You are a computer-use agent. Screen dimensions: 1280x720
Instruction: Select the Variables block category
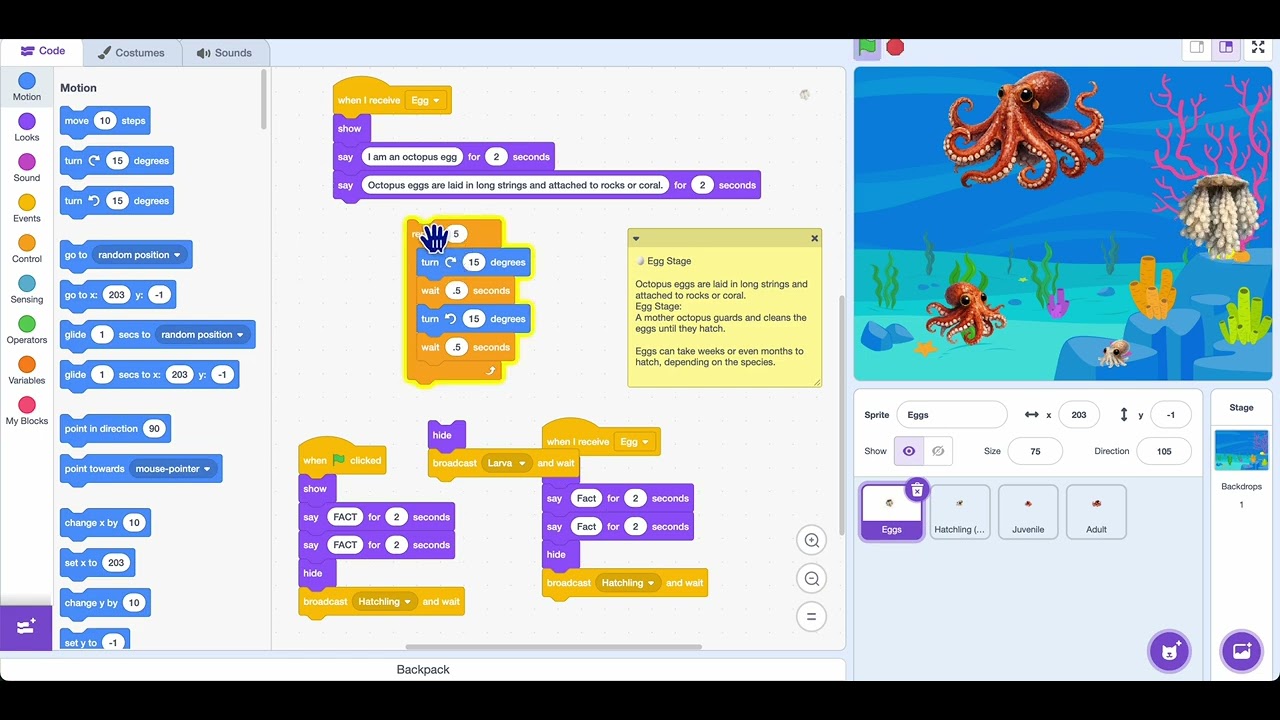[x=27, y=371]
